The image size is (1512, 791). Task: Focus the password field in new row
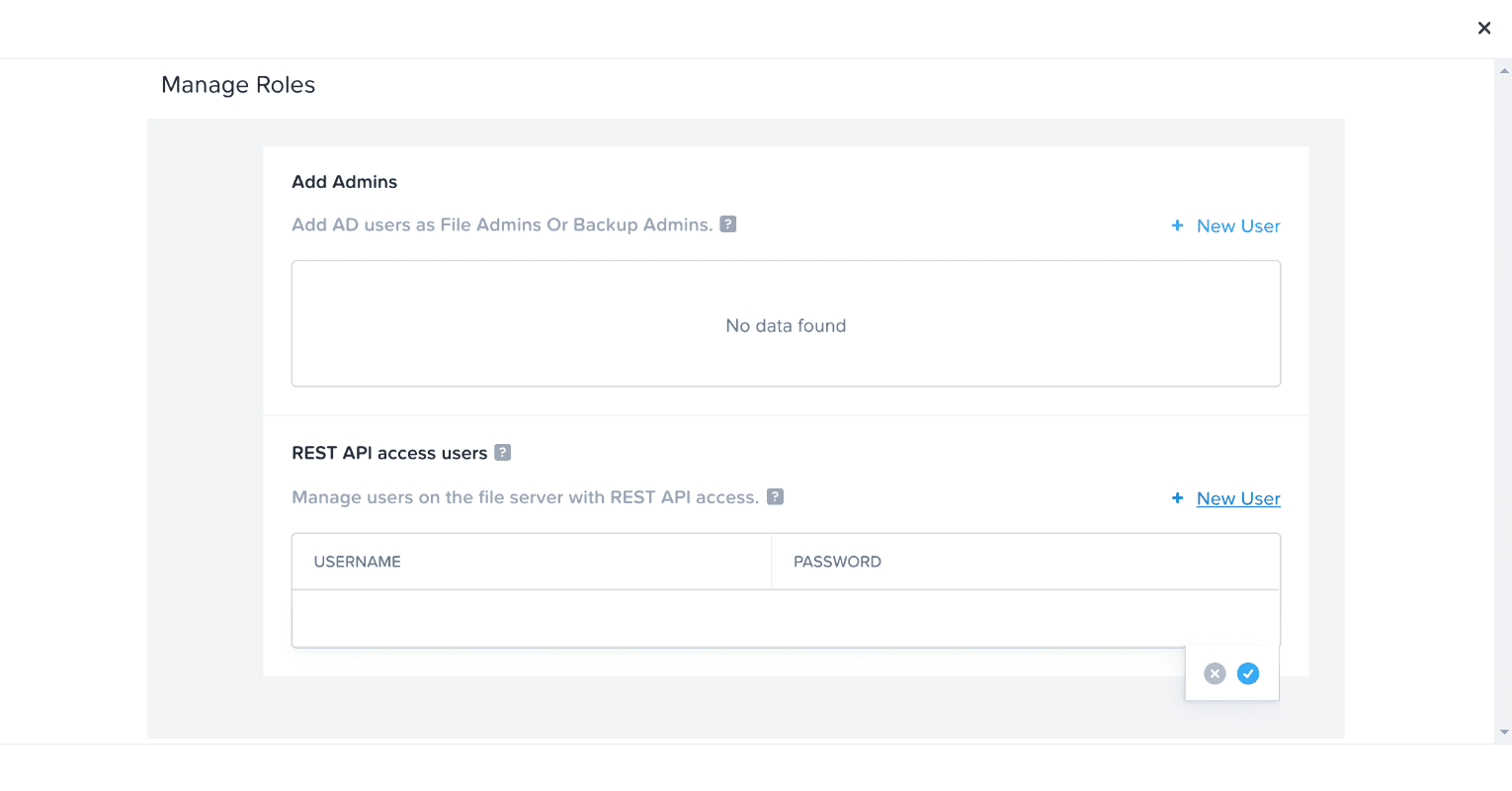point(1025,619)
